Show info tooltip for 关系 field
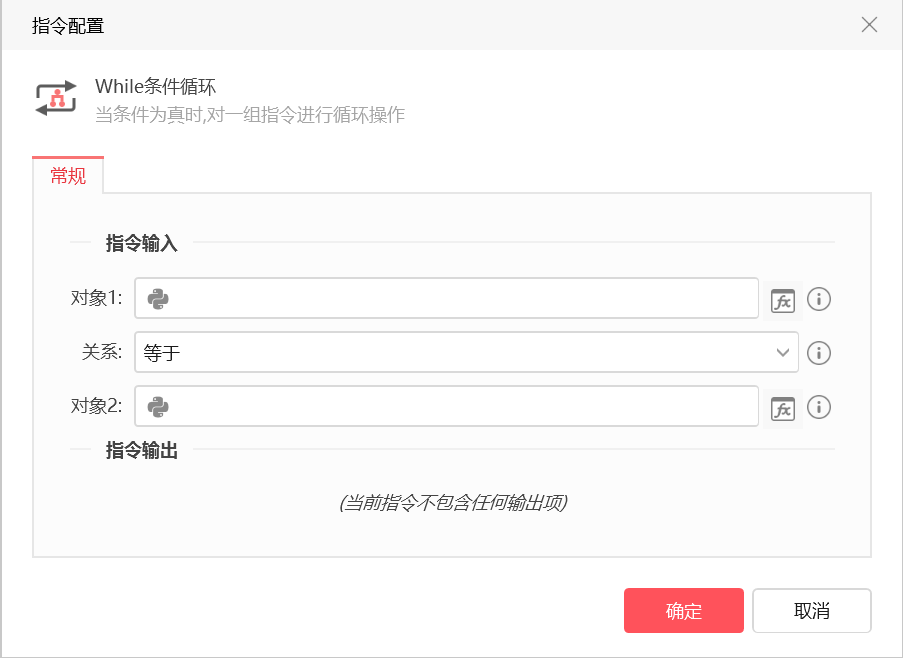The width and height of the screenshot is (903, 658). tap(818, 352)
